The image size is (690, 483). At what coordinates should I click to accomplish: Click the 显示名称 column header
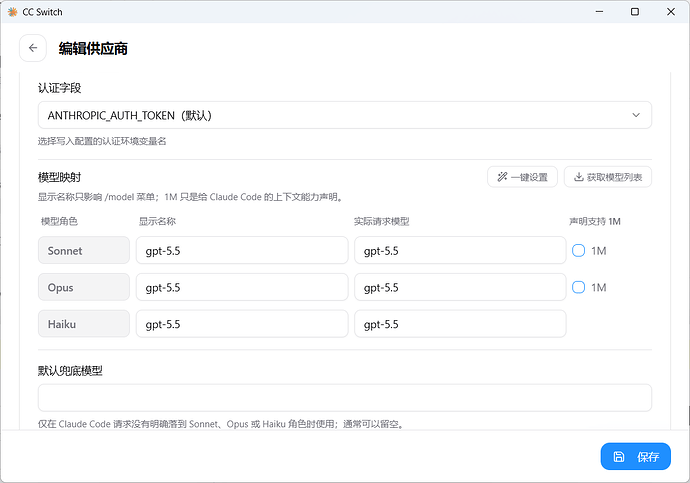(157, 221)
